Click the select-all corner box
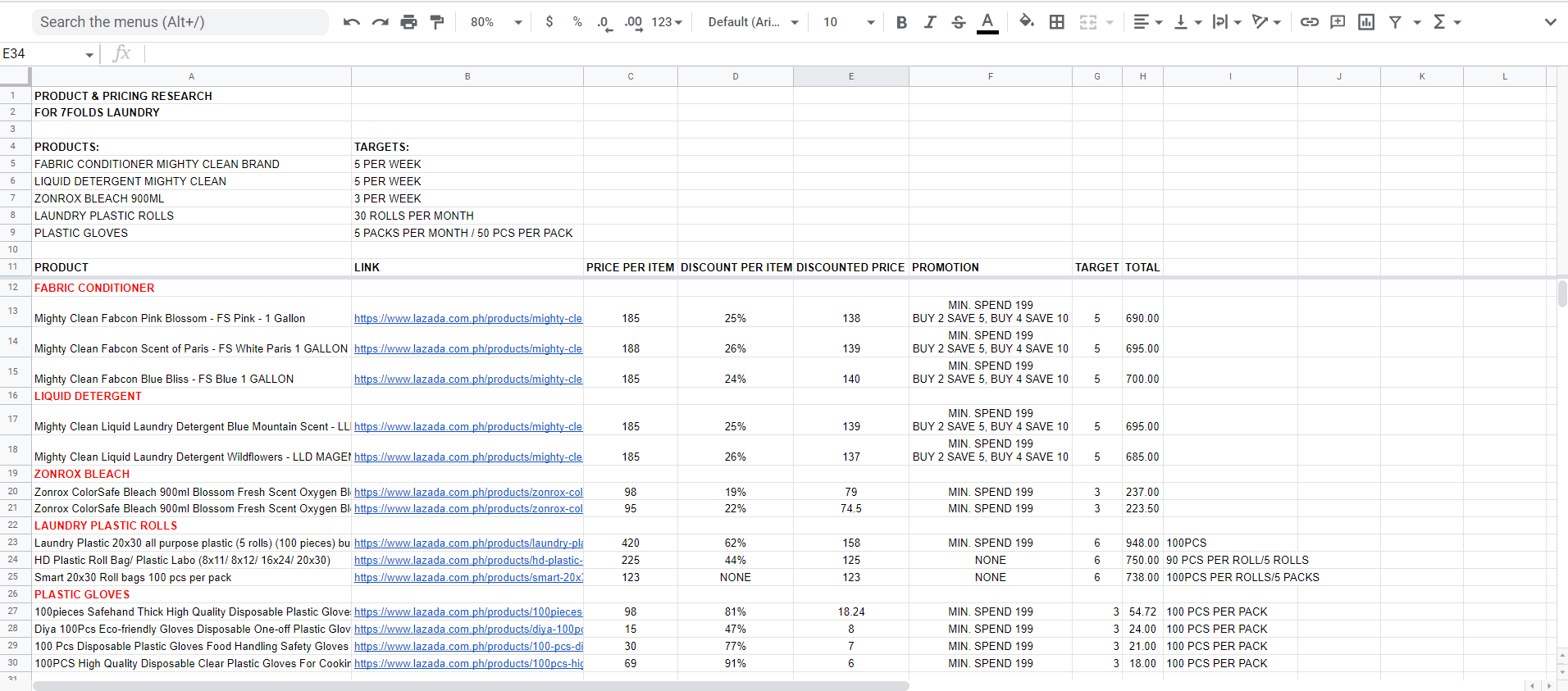The image size is (1568, 691). click(x=15, y=76)
